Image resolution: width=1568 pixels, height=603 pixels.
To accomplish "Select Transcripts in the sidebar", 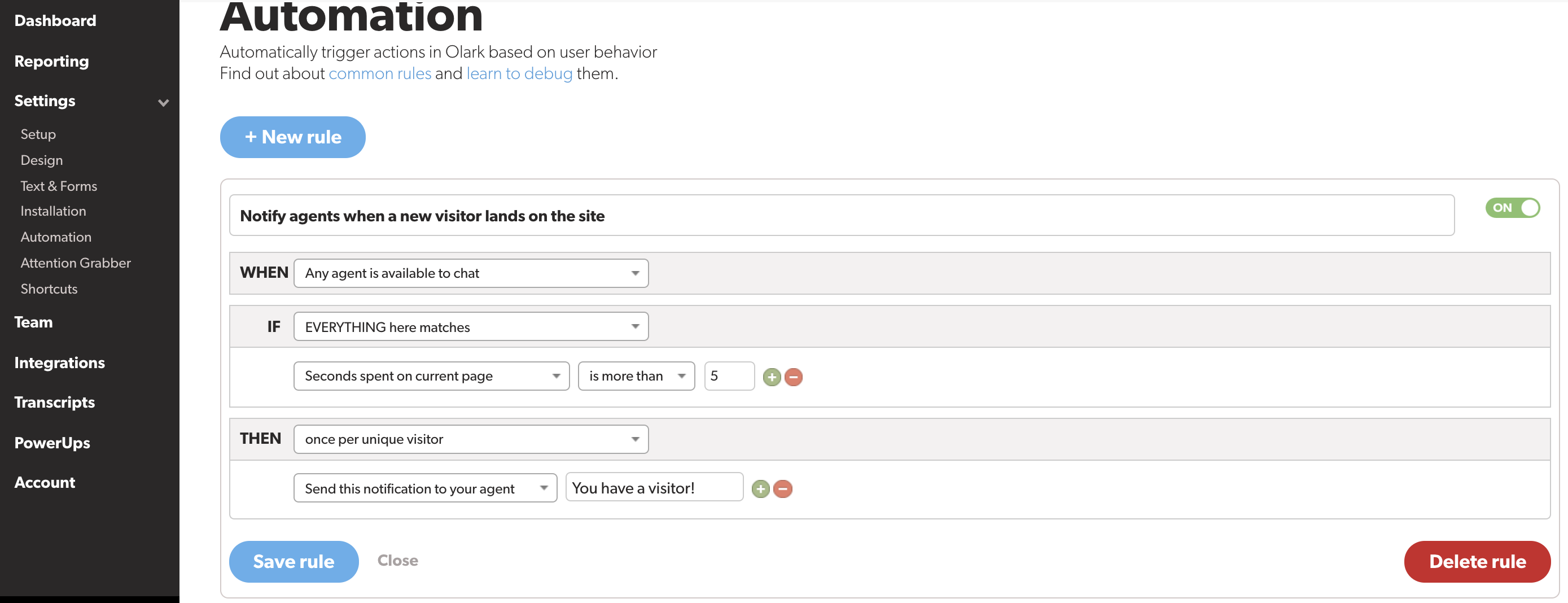I will (54, 401).
